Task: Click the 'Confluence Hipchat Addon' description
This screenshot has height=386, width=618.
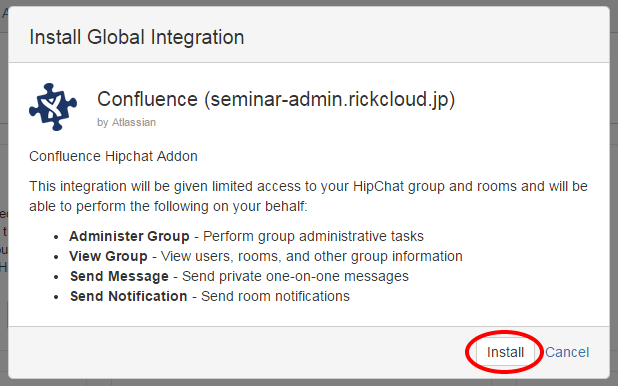Action: pos(113,157)
